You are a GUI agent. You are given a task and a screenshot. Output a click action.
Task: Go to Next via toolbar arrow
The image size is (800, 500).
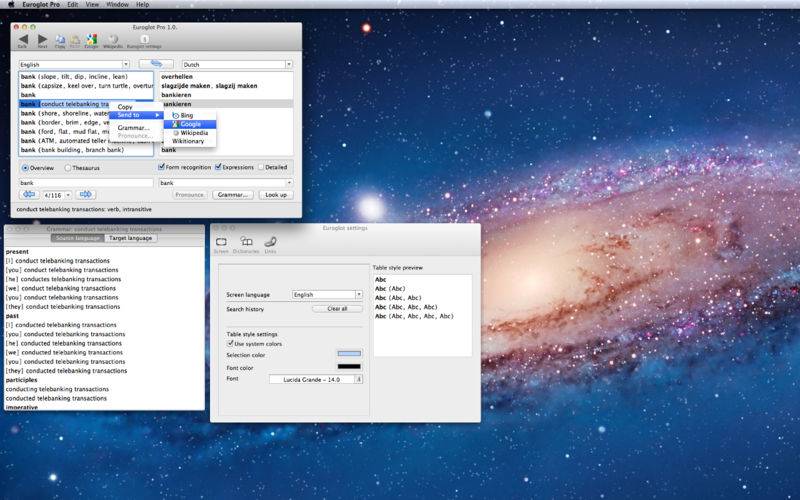coord(42,39)
